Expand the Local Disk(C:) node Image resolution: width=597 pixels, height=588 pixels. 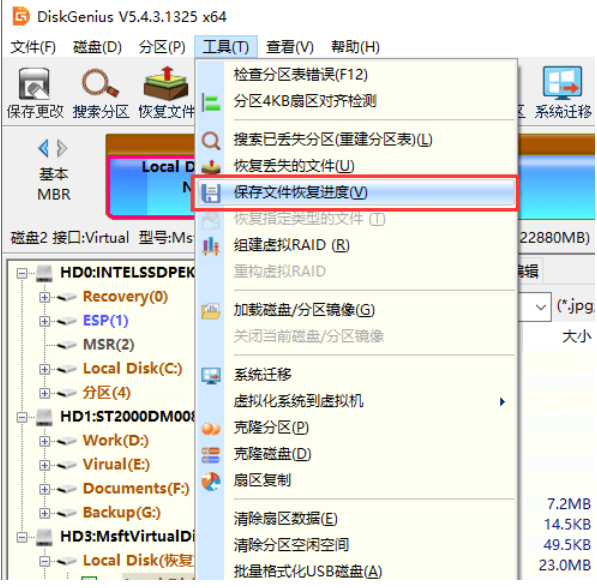[45, 369]
